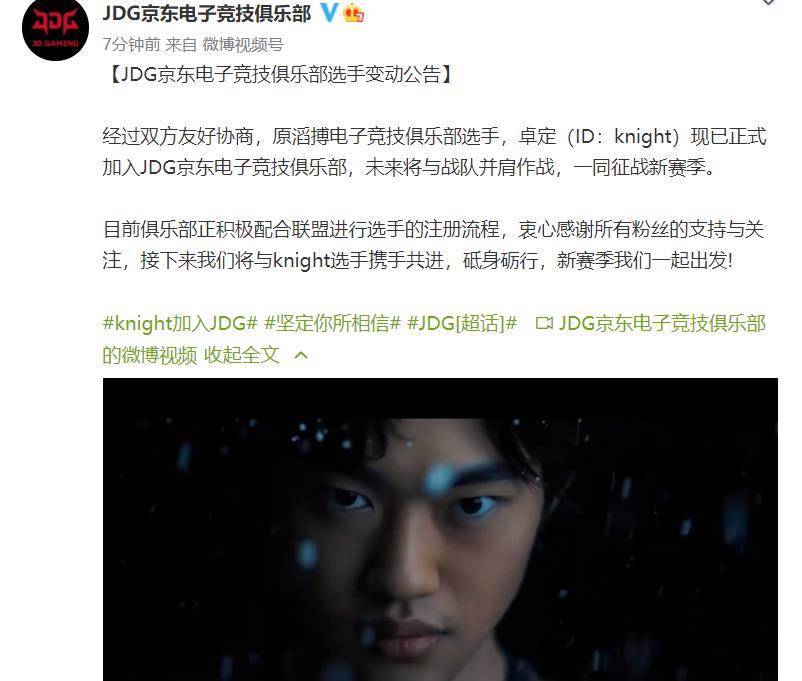Open the #JDG[超话]# super topic
802x681 pixels.
tap(462, 323)
